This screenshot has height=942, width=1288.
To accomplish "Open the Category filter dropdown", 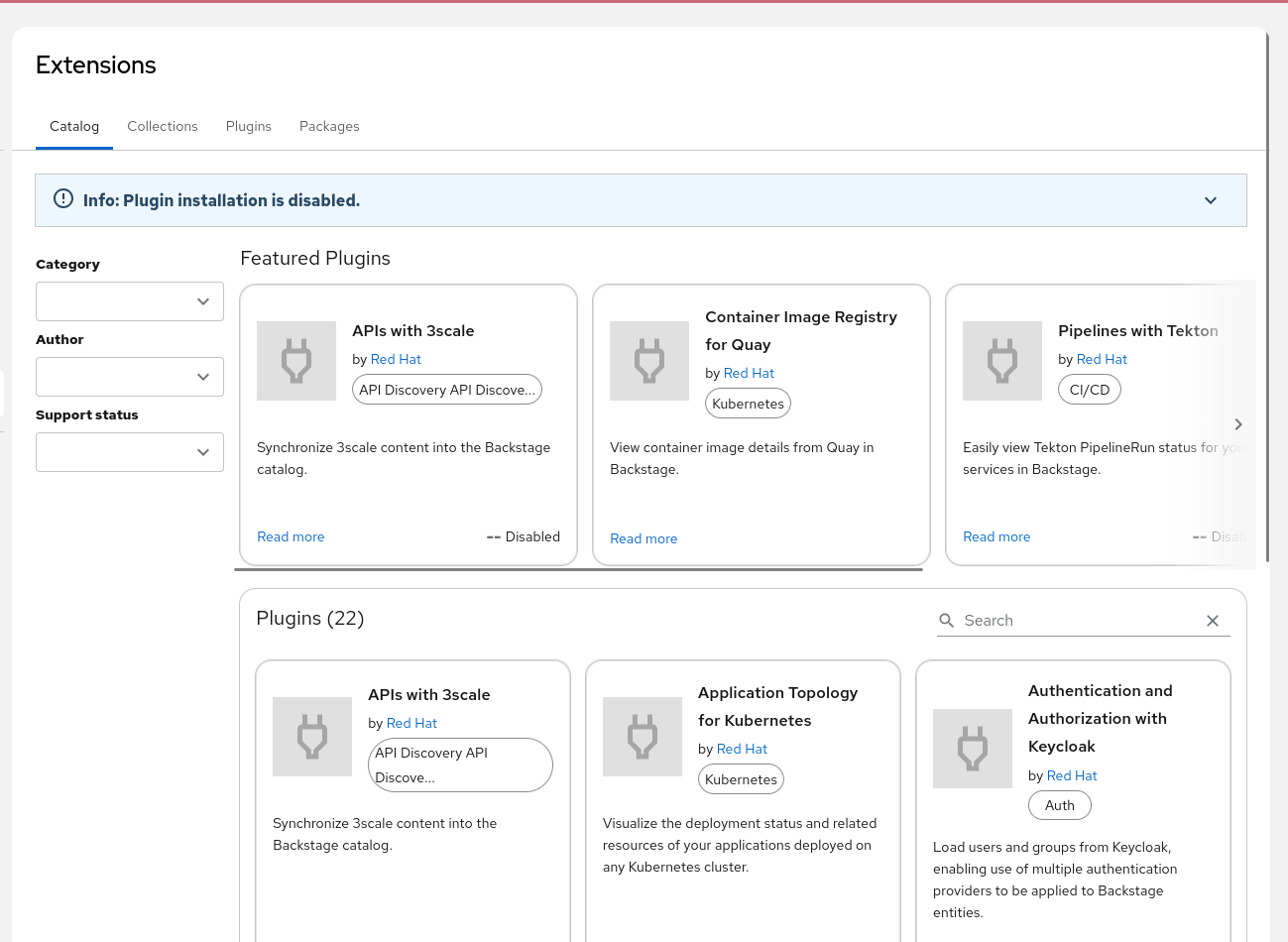I will coord(130,301).
